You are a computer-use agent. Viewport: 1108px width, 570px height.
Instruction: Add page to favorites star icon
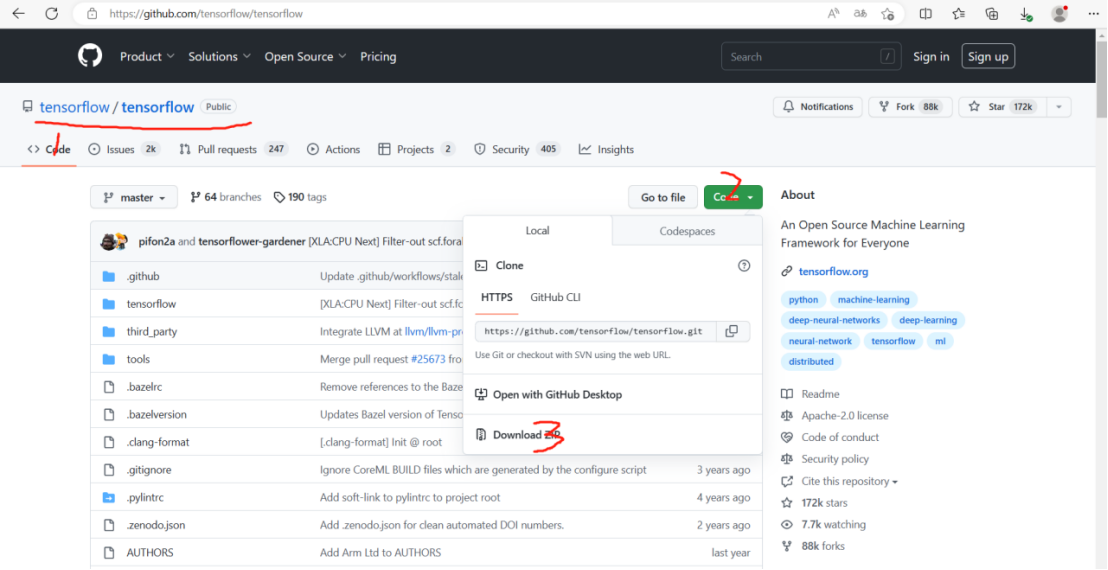point(888,13)
